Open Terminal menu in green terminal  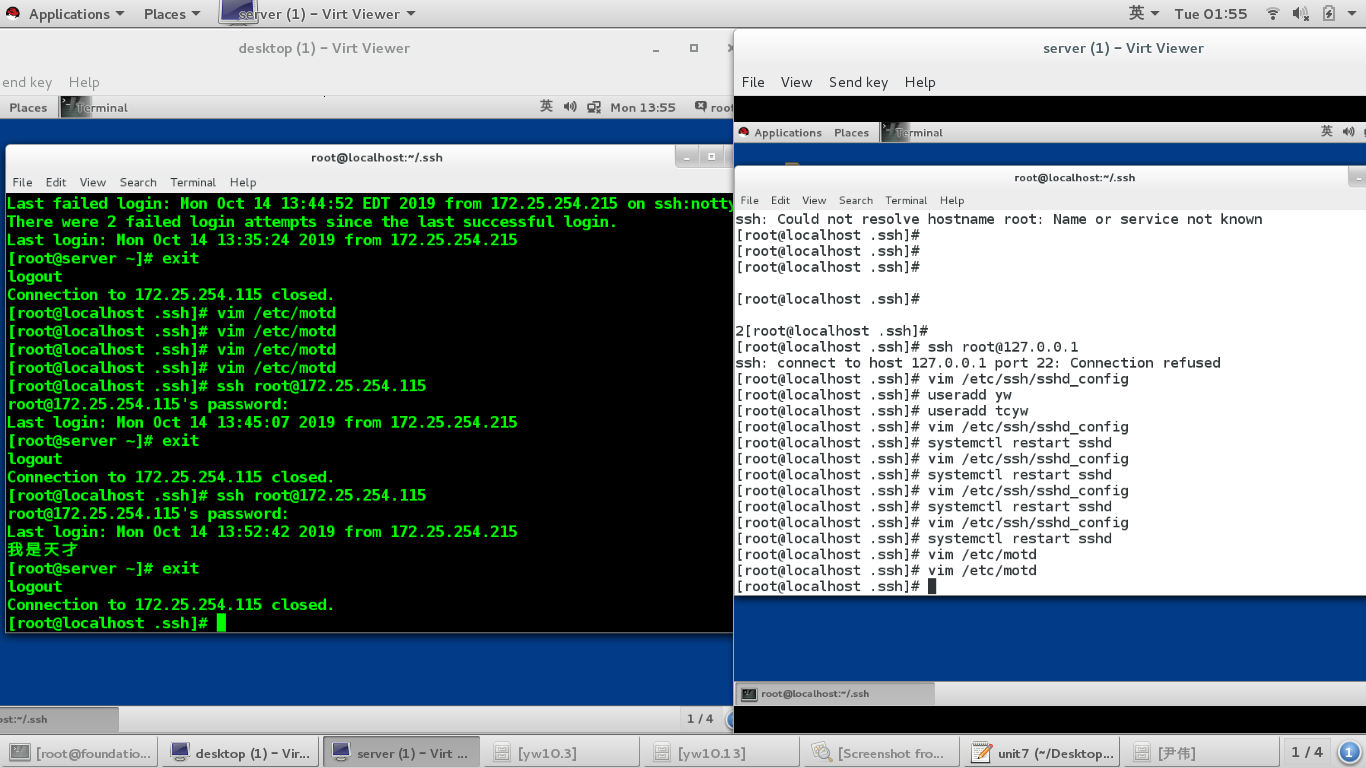(193, 182)
